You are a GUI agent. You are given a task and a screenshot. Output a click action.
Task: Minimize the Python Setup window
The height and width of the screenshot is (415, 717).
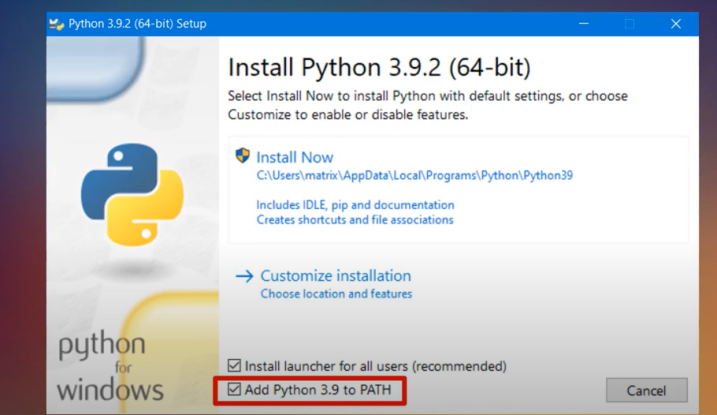(586, 23)
